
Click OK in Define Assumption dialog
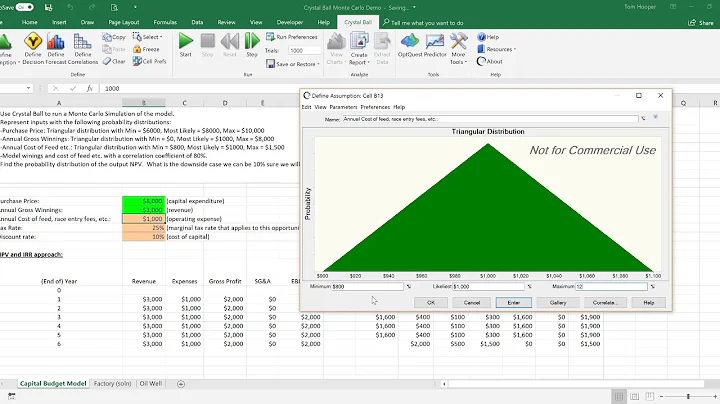click(x=431, y=303)
